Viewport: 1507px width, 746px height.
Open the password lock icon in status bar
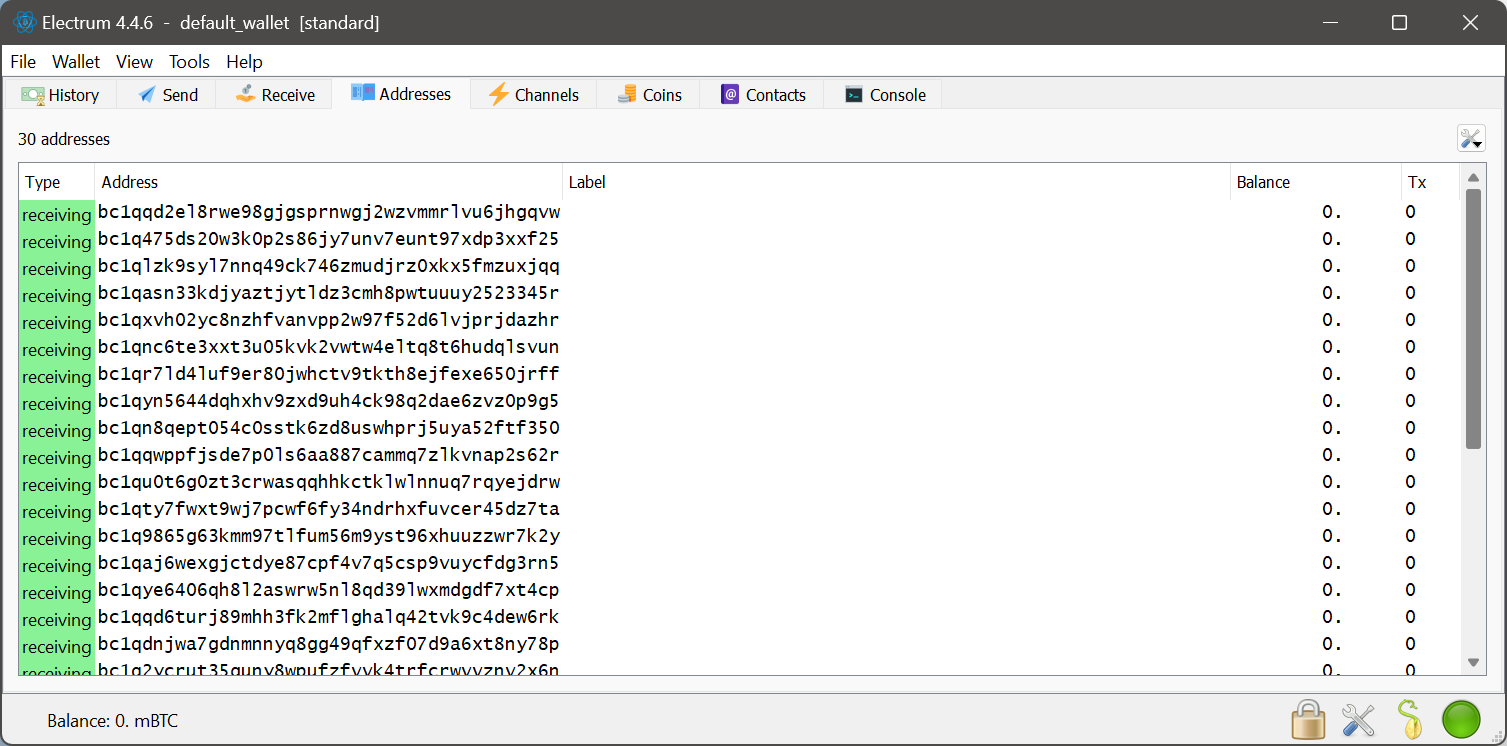tap(1308, 720)
